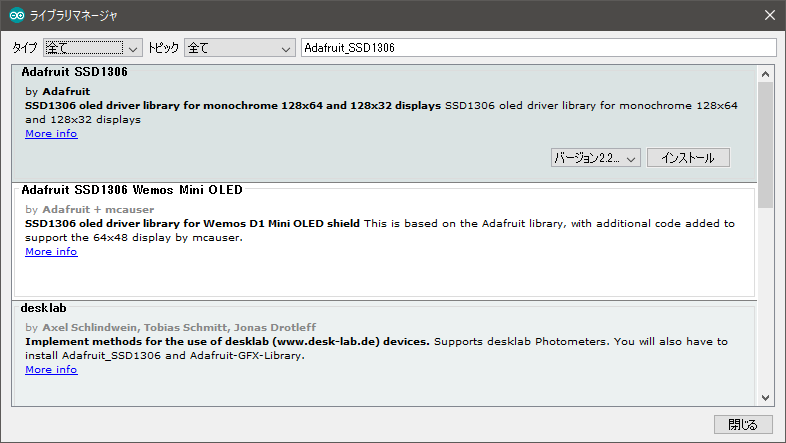
Task: Open the タイプ (Type) dropdown
Action: tap(93, 48)
